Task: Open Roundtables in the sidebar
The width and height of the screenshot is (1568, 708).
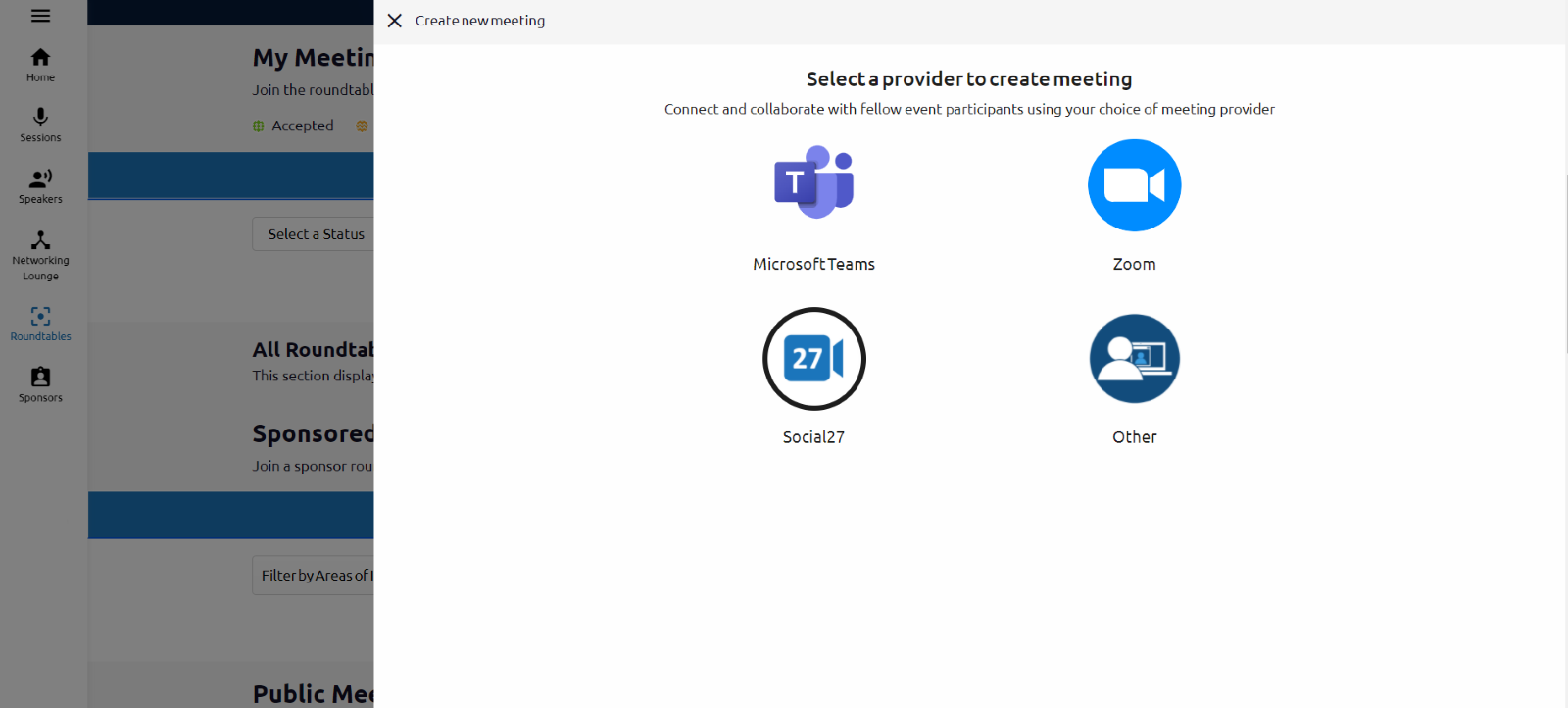Action: [40, 324]
